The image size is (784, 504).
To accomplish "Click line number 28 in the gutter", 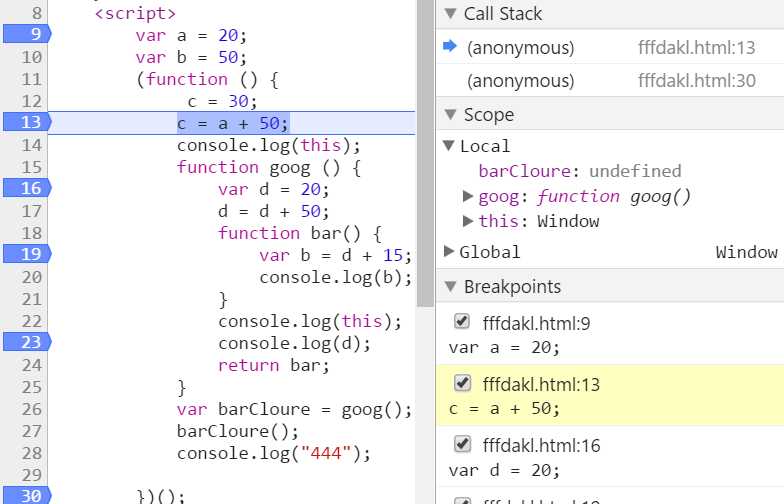I will (x=32, y=453).
